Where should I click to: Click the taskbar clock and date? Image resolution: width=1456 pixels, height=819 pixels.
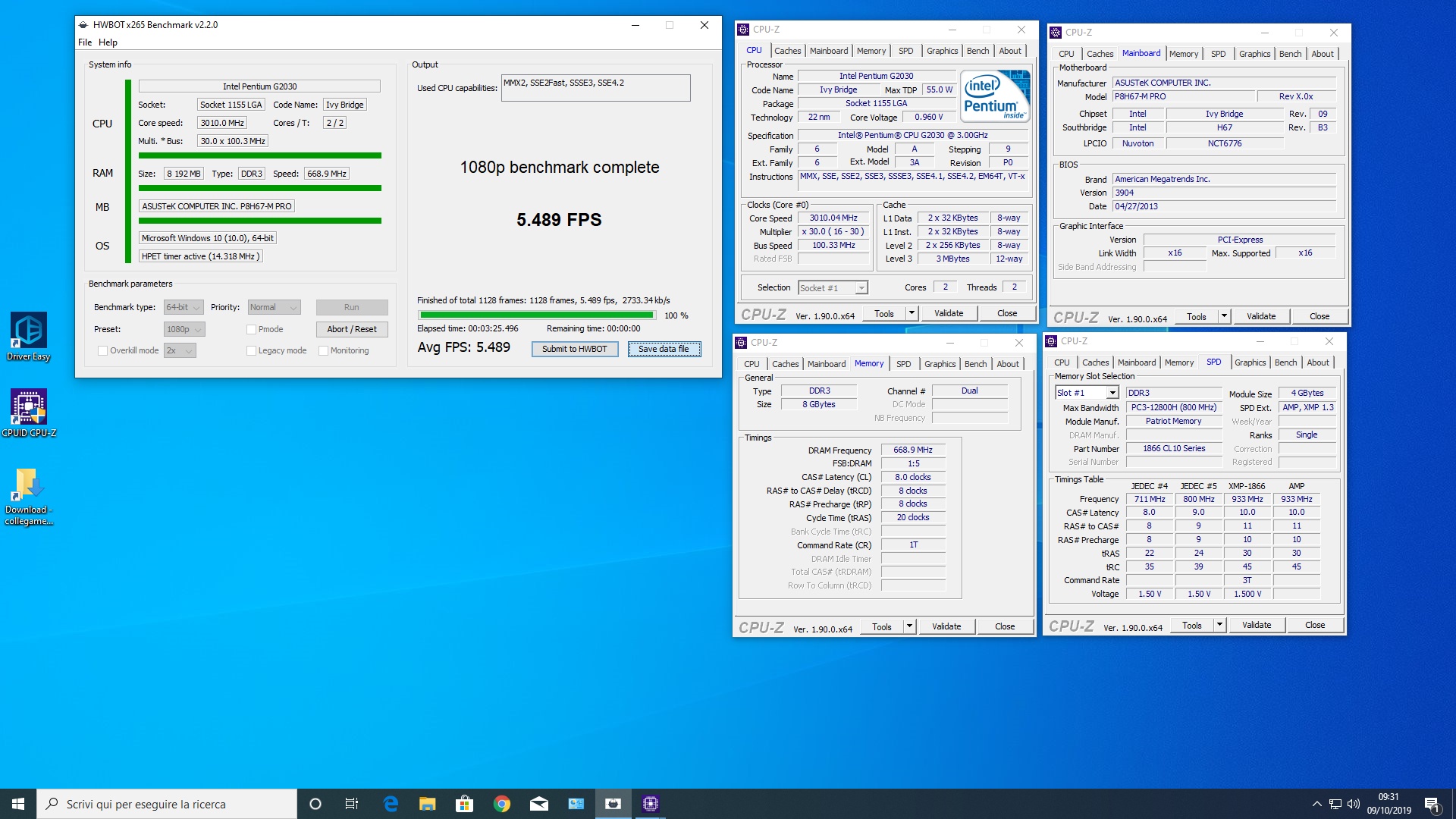pyautogui.click(x=1389, y=804)
